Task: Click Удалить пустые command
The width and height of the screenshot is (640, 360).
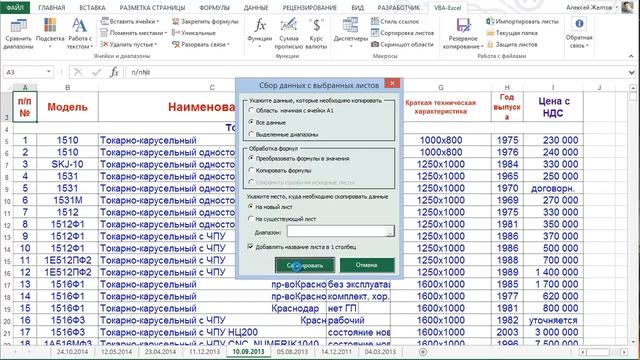Action: tap(129, 44)
